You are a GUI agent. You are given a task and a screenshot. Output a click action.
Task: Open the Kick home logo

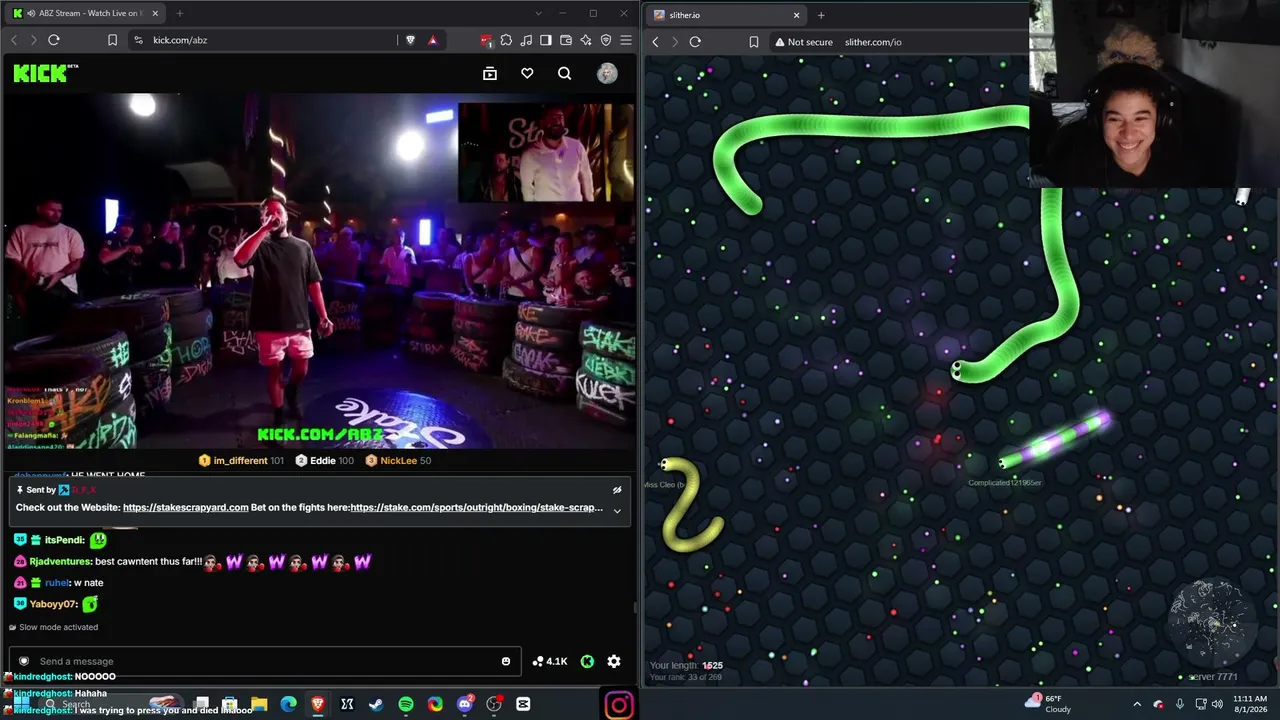[45, 73]
